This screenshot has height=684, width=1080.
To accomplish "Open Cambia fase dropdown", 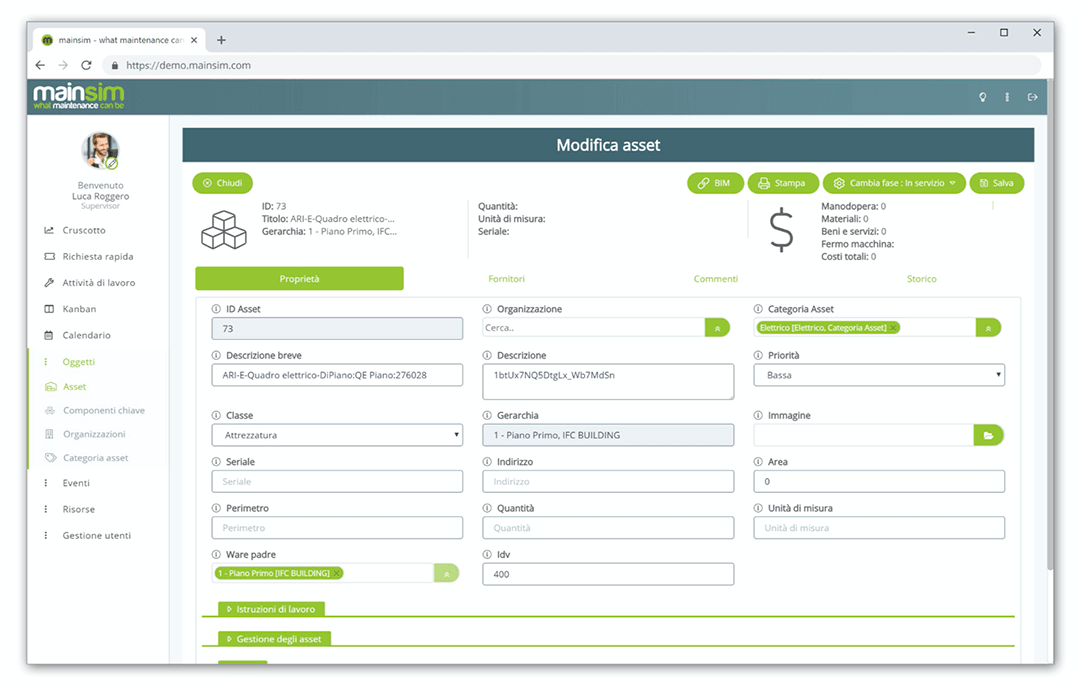I will (x=894, y=183).
